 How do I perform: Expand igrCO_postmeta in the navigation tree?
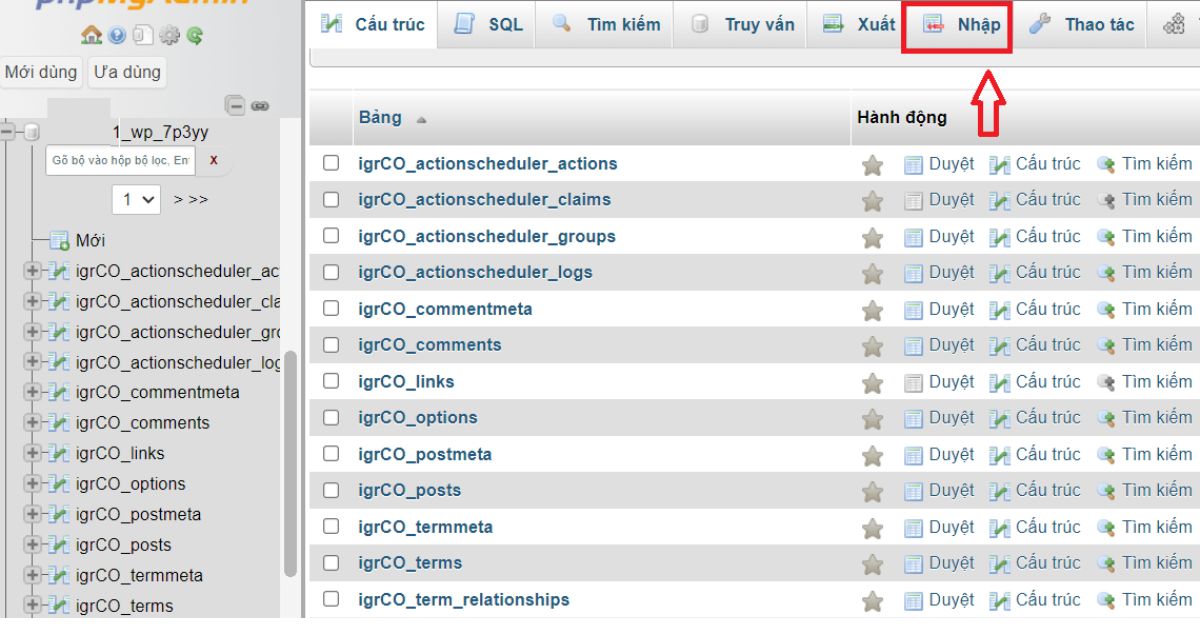(32, 515)
